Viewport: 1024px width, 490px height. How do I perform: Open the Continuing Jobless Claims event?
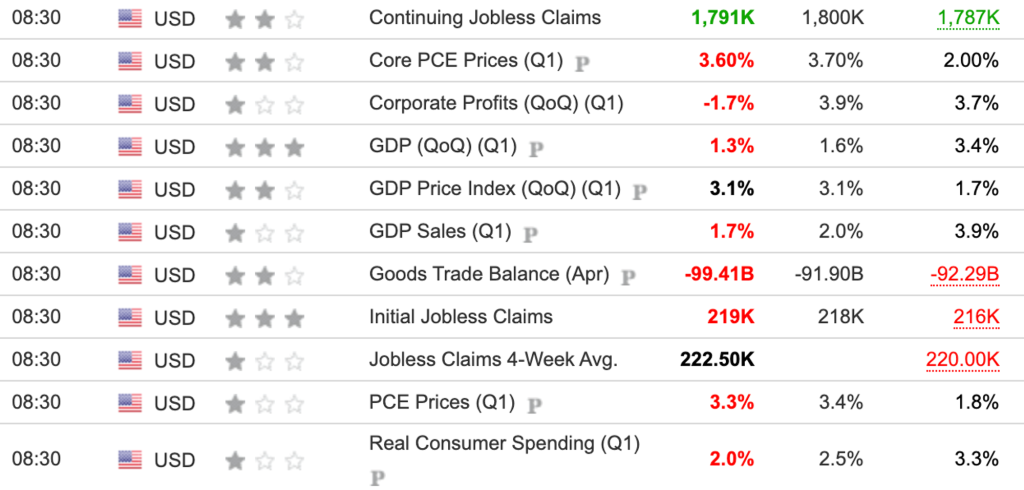(x=485, y=17)
